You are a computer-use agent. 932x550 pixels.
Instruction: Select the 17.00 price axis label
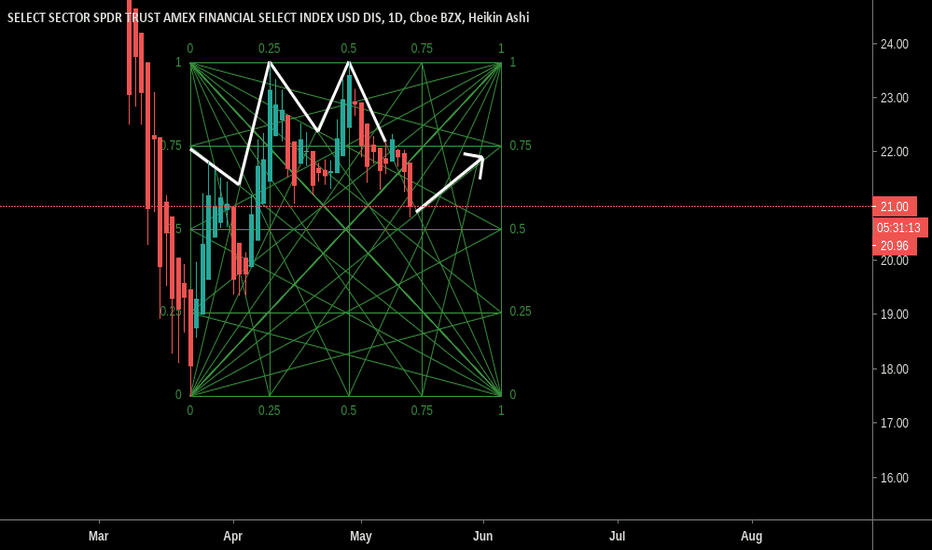pyautogui.click(x=895, y=423)
